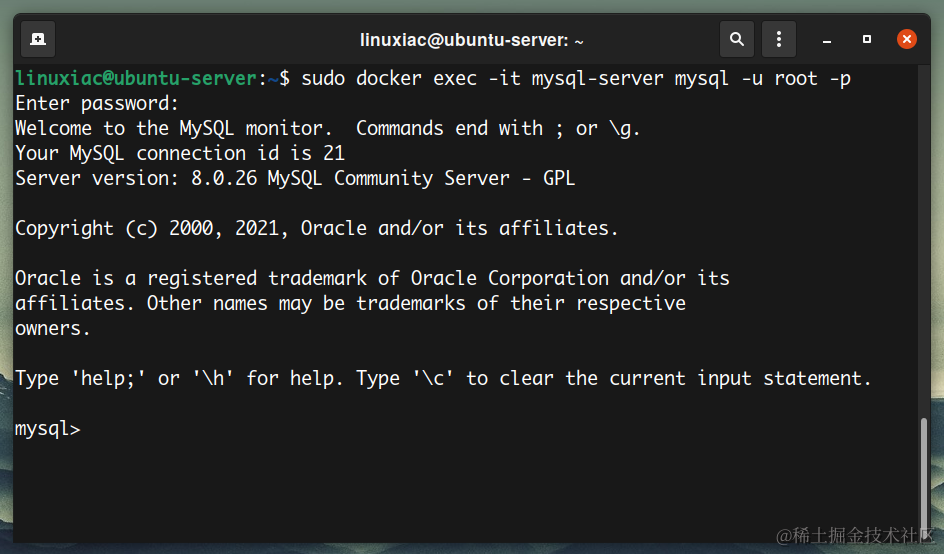Click the "Type 'help;'" instruction line
Screen dimensions: 944x554
443,379
